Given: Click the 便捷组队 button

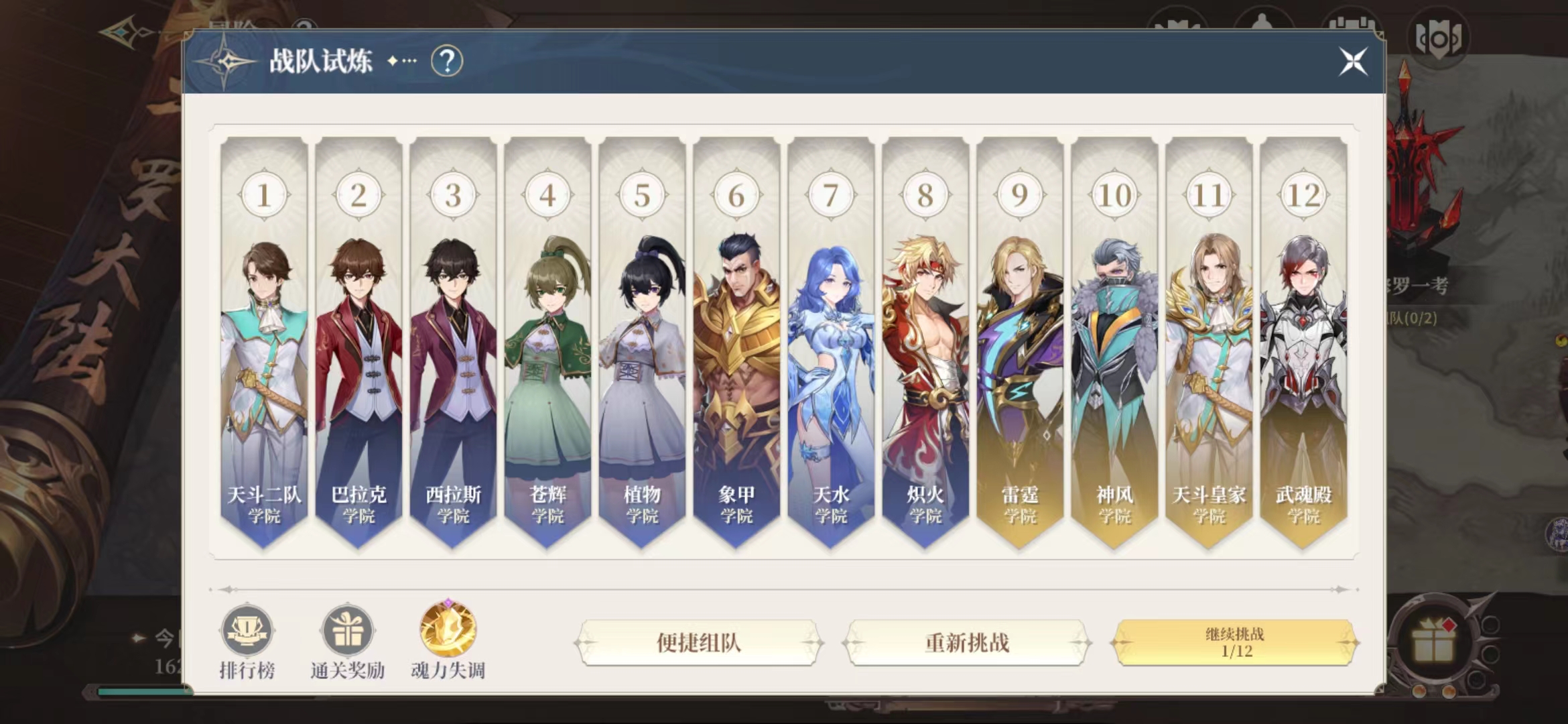Looking at the screenshot, I should click(699, 643).
